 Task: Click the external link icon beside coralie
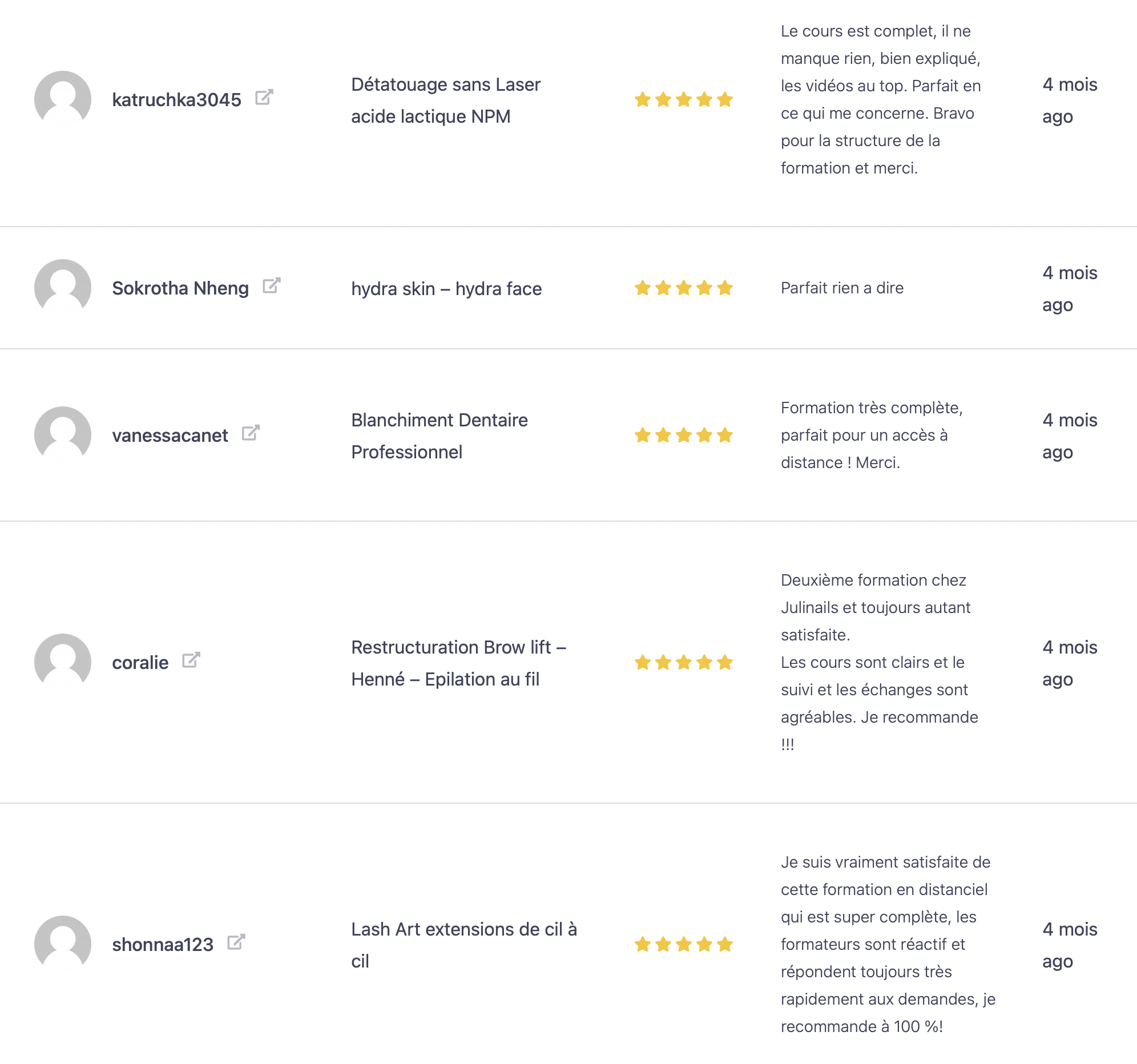point(191,660)
